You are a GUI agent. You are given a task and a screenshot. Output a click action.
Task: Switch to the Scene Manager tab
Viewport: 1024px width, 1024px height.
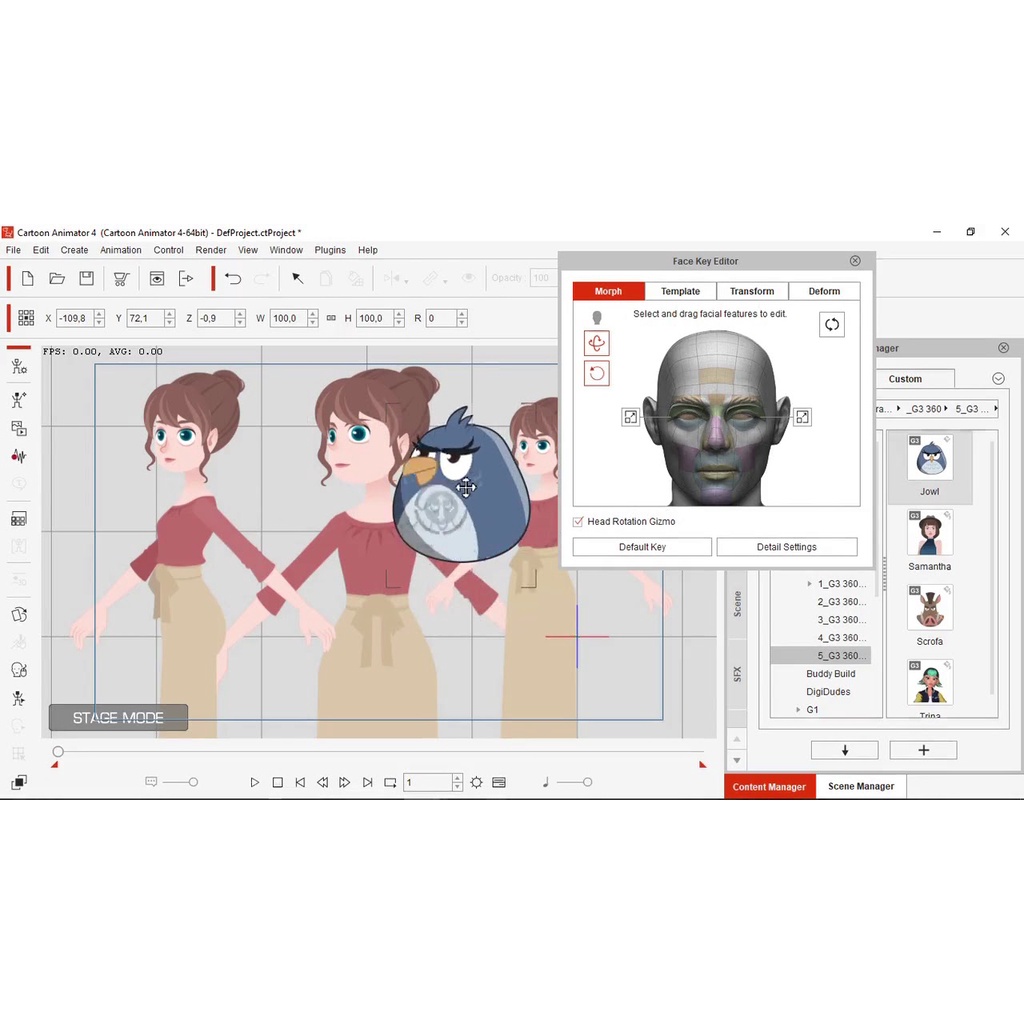861,786
